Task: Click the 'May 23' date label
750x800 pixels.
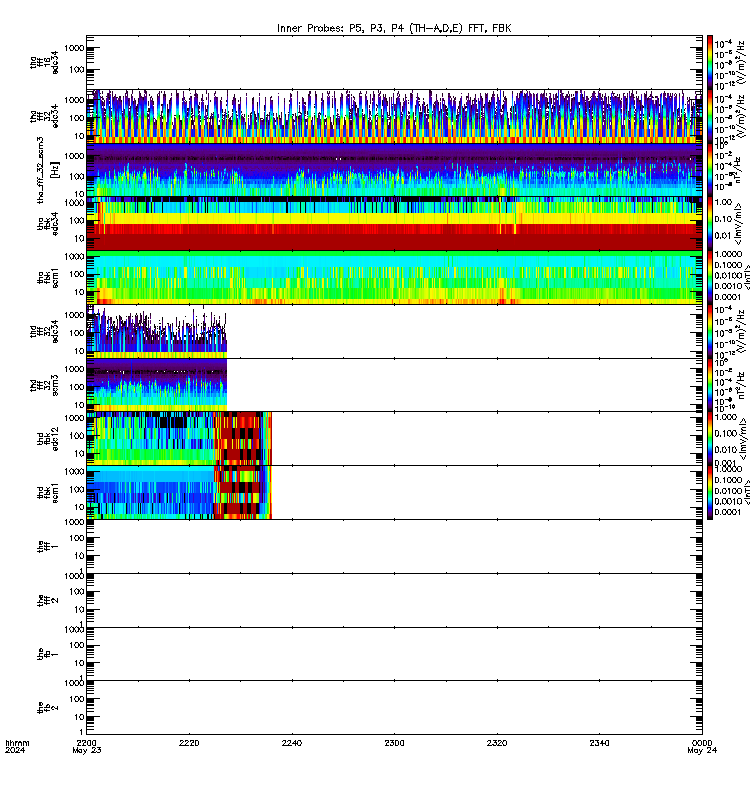Action: pos(87,751)
